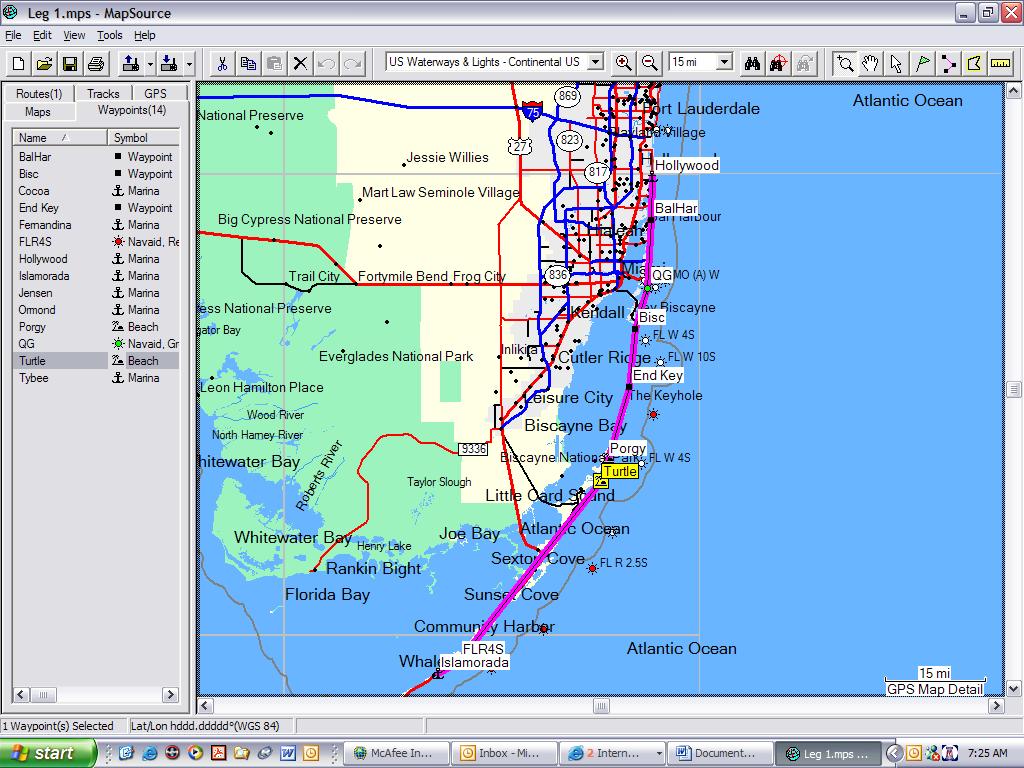Select the Waypoint flag tool
1024x768 pixels.
tap(922, 63)
